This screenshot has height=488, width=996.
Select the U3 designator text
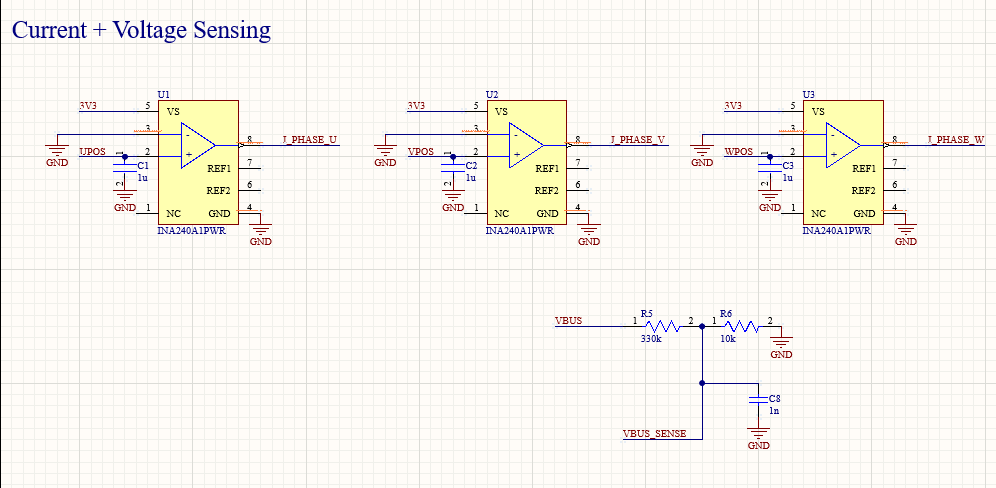click(x=809, y=95)
